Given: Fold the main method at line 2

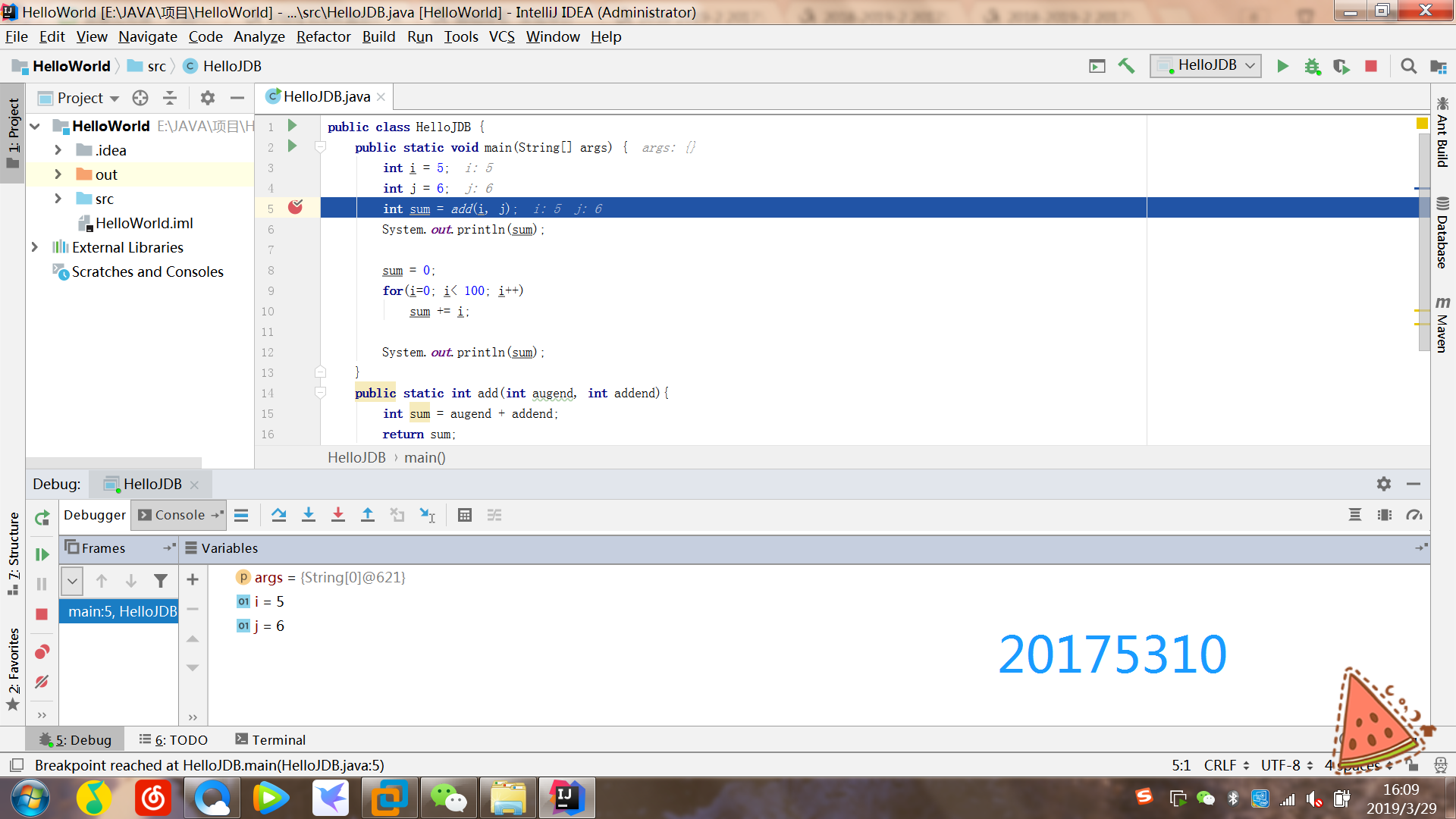Looking at the screenshot, I should coord(320,147).
